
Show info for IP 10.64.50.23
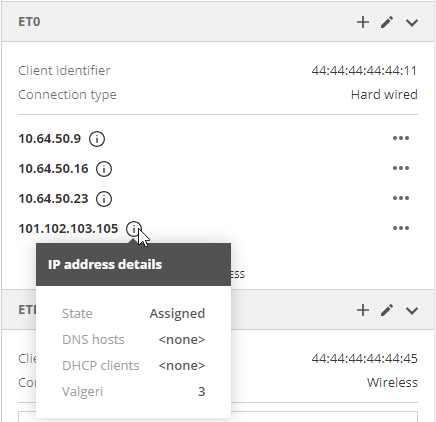pos(104,199)
